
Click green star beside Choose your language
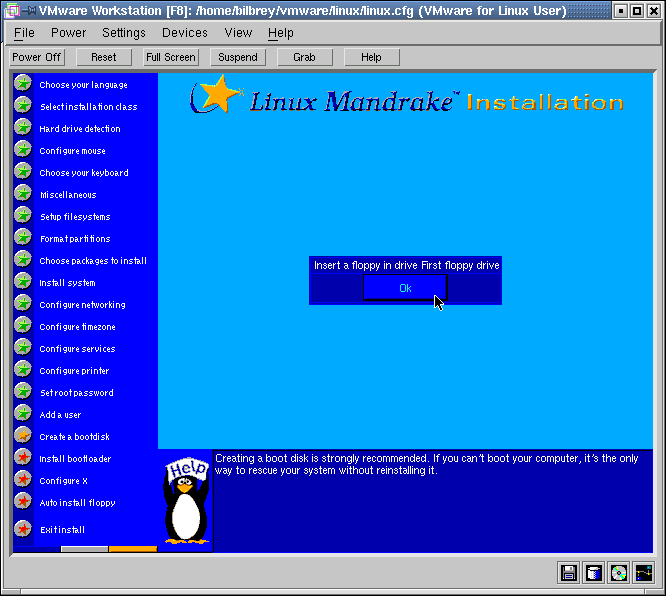pyautogui.click(x=23, y=84)
